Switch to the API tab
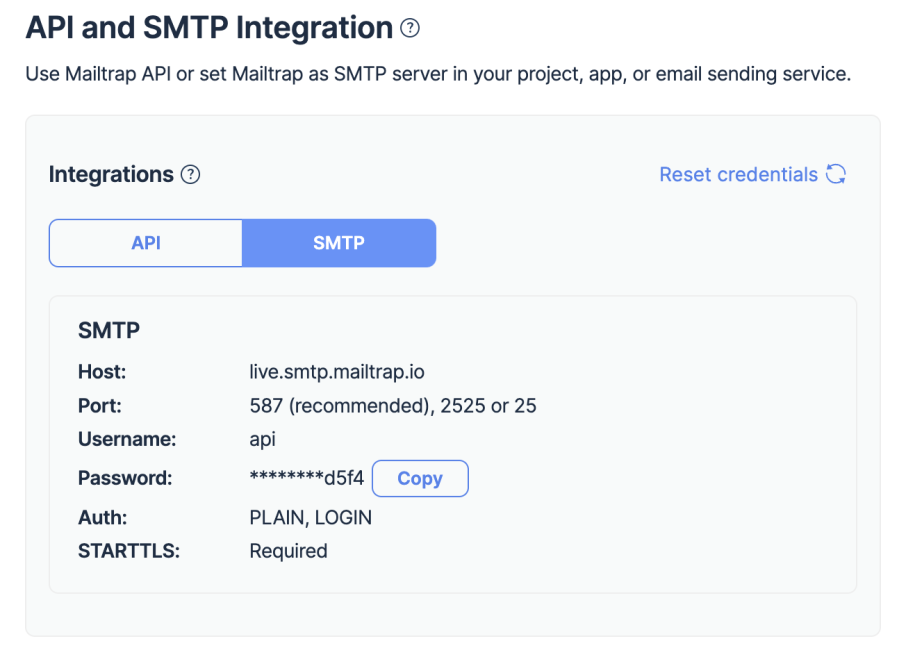This screenshot has height=657, width=906. pyautogui.click(x=146, y=243)
